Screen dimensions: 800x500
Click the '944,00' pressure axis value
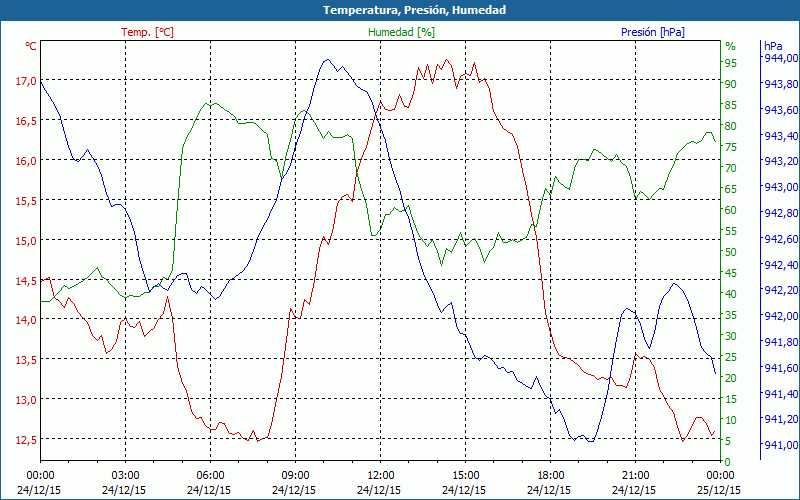pos(781,57)
